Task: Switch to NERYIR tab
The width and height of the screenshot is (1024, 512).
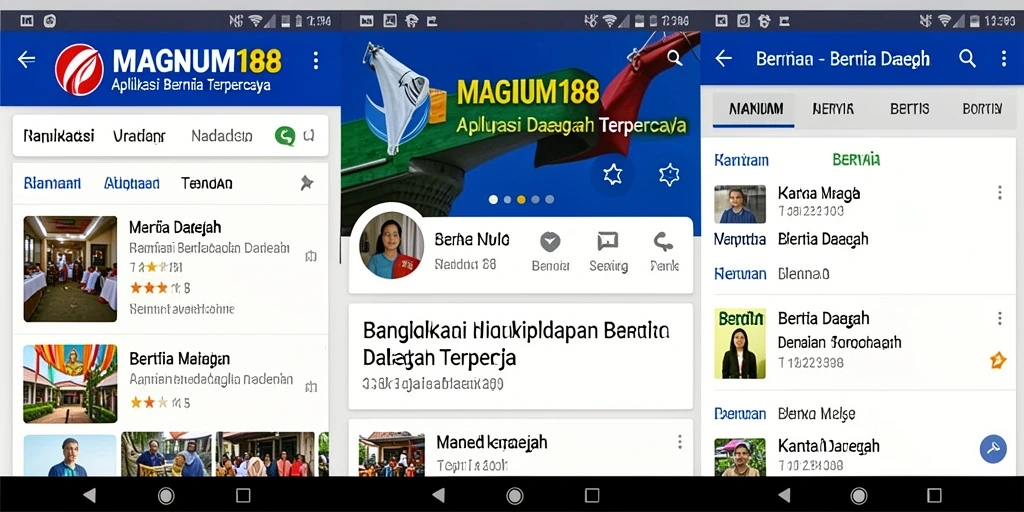Action: click(x=833, y=108)
